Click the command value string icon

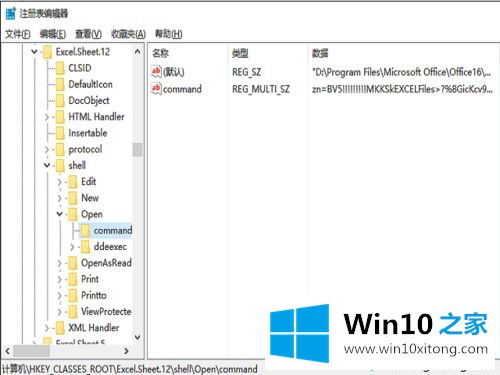pos(156,89)
